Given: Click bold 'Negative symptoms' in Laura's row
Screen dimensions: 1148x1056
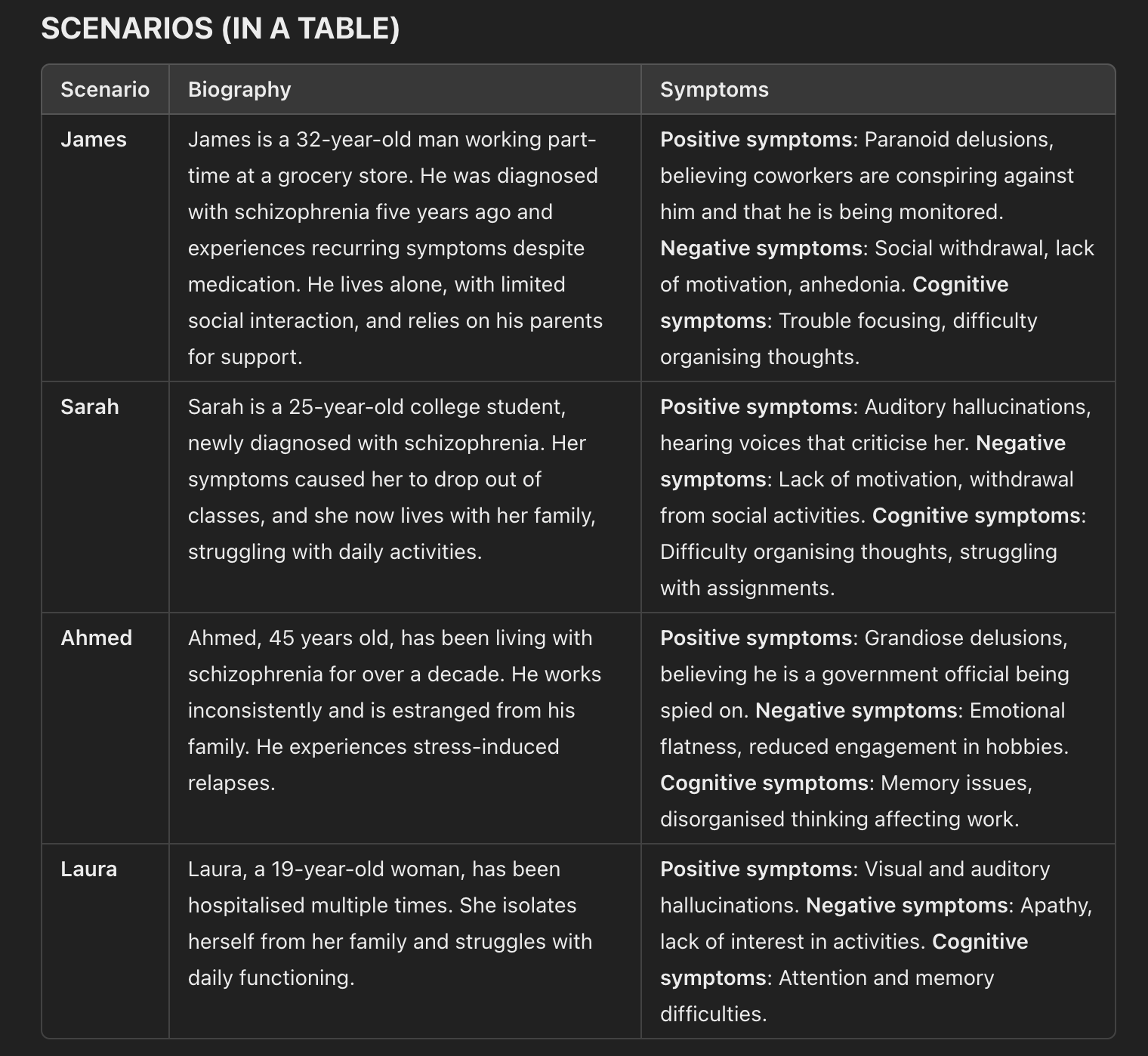Looking at the screenshot, I should click(x=907, y=905).
